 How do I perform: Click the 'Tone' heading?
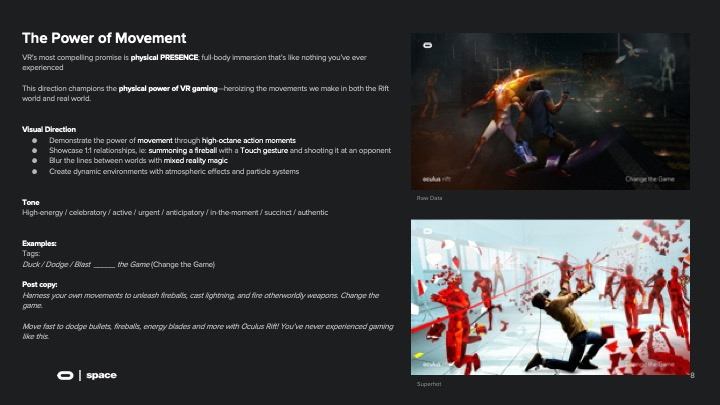click(31, 202)
